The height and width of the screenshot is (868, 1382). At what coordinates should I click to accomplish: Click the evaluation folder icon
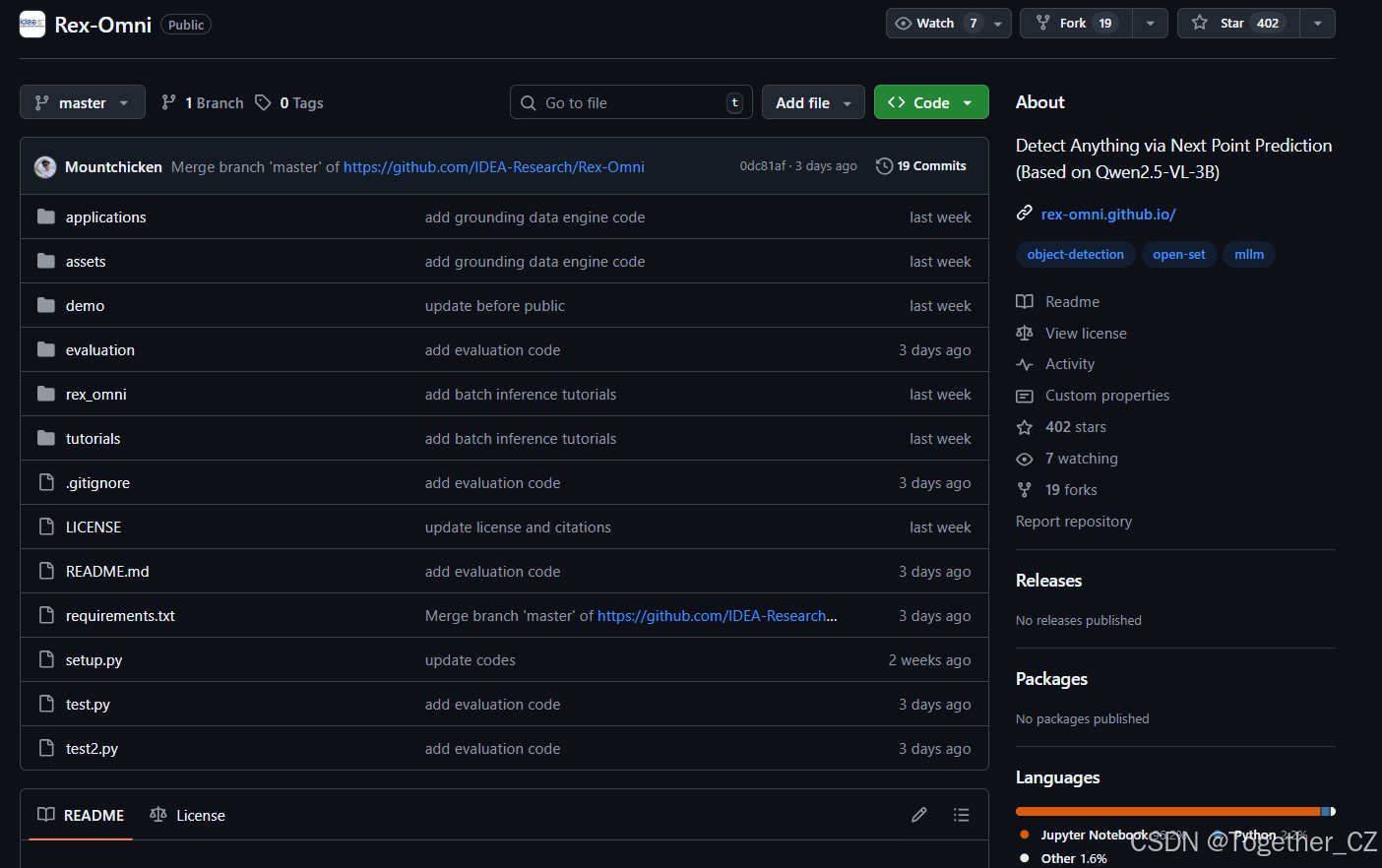[x=46, y=349]
